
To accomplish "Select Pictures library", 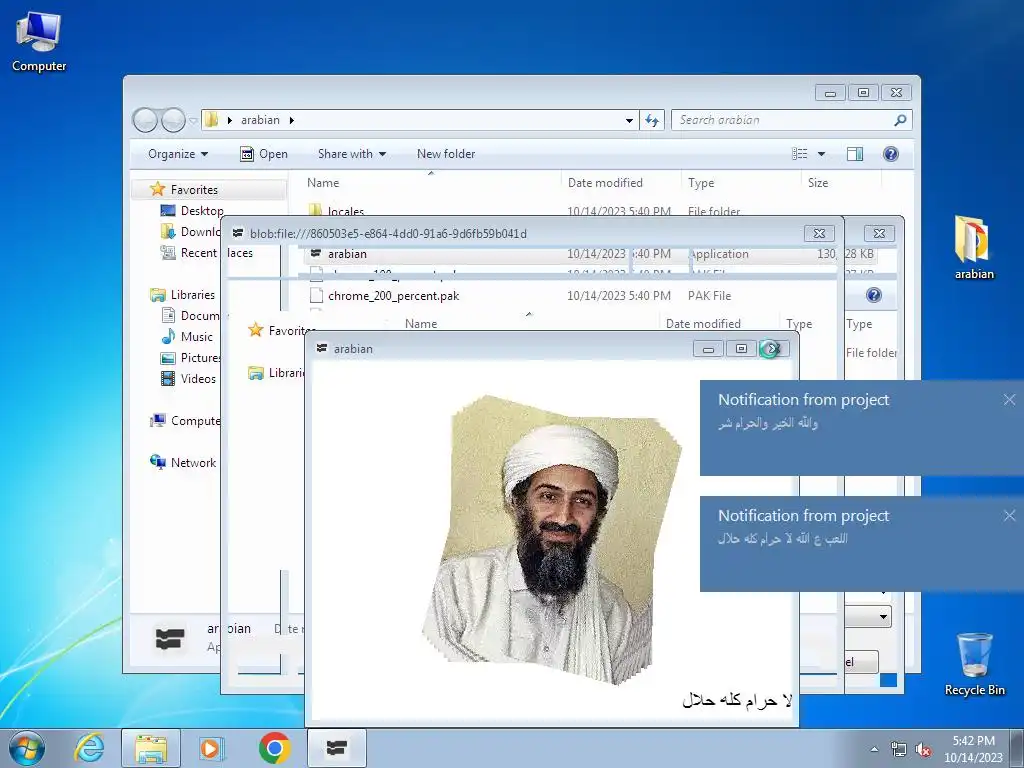I will (191, 358).
